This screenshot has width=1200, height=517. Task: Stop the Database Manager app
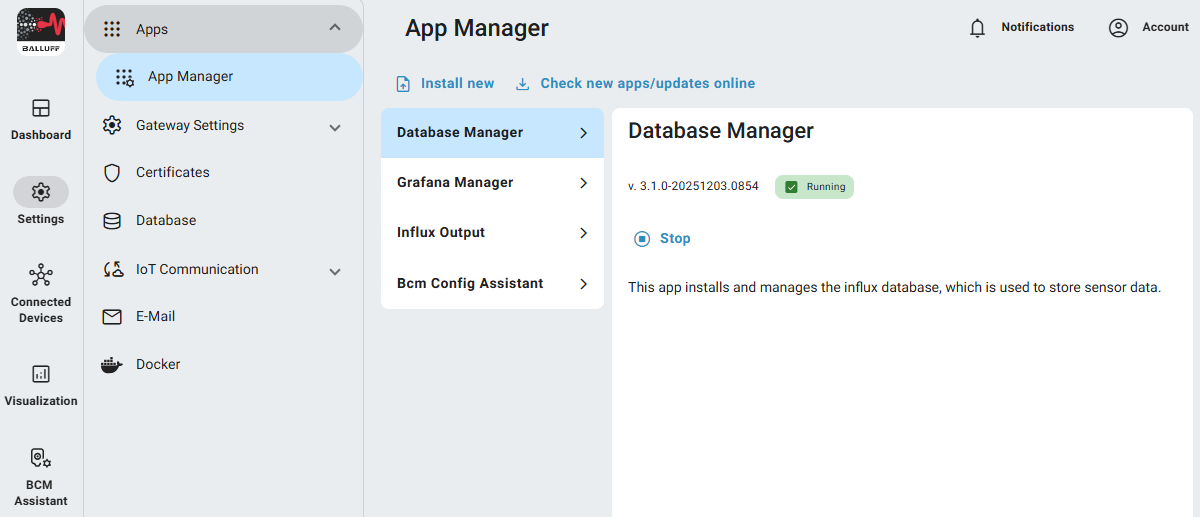pyautogui.click(x=663, y=239)
